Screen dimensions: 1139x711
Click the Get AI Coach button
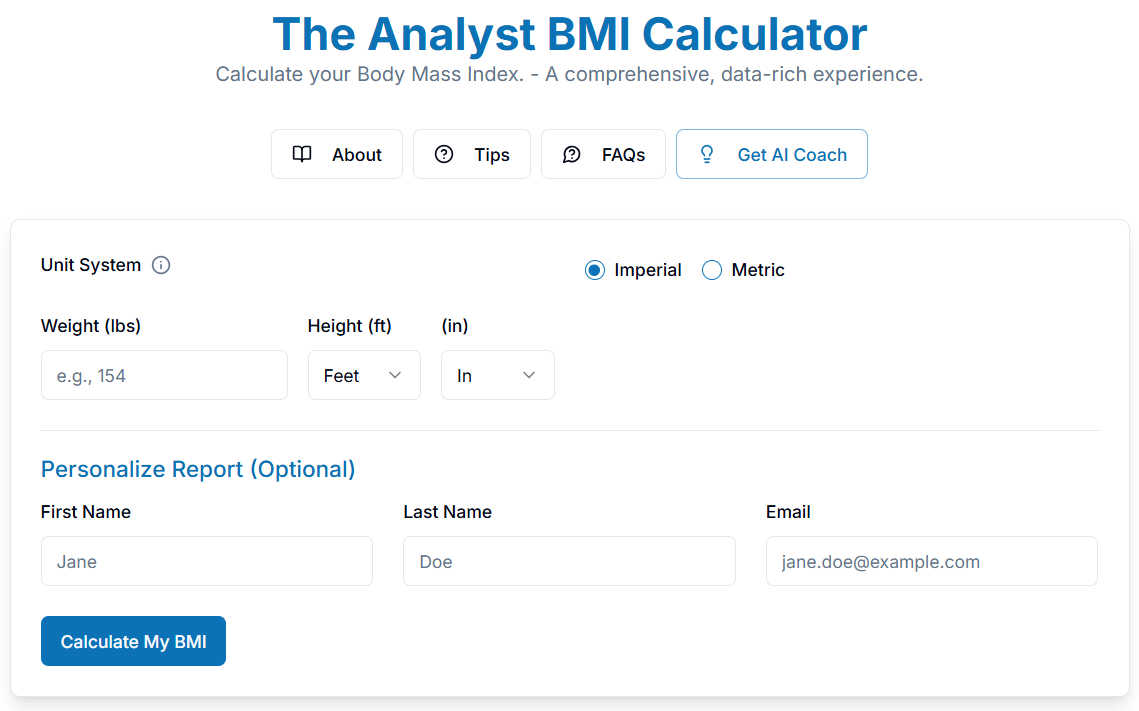(772, 154)
